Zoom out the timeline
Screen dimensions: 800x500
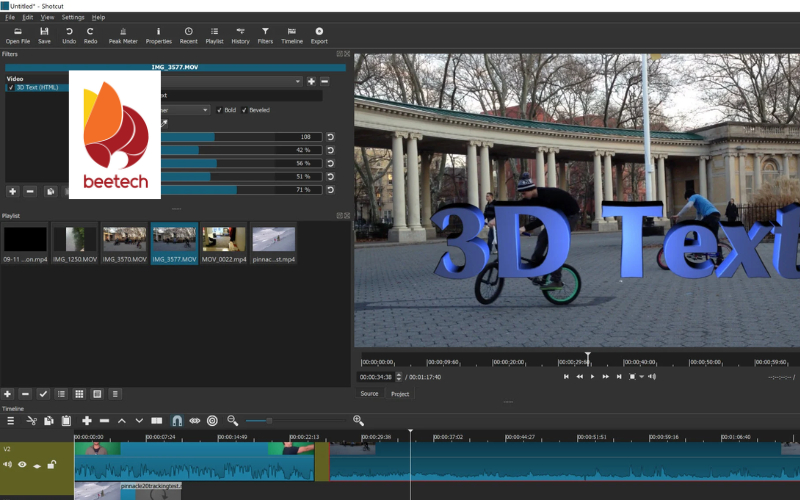point(233,420)
